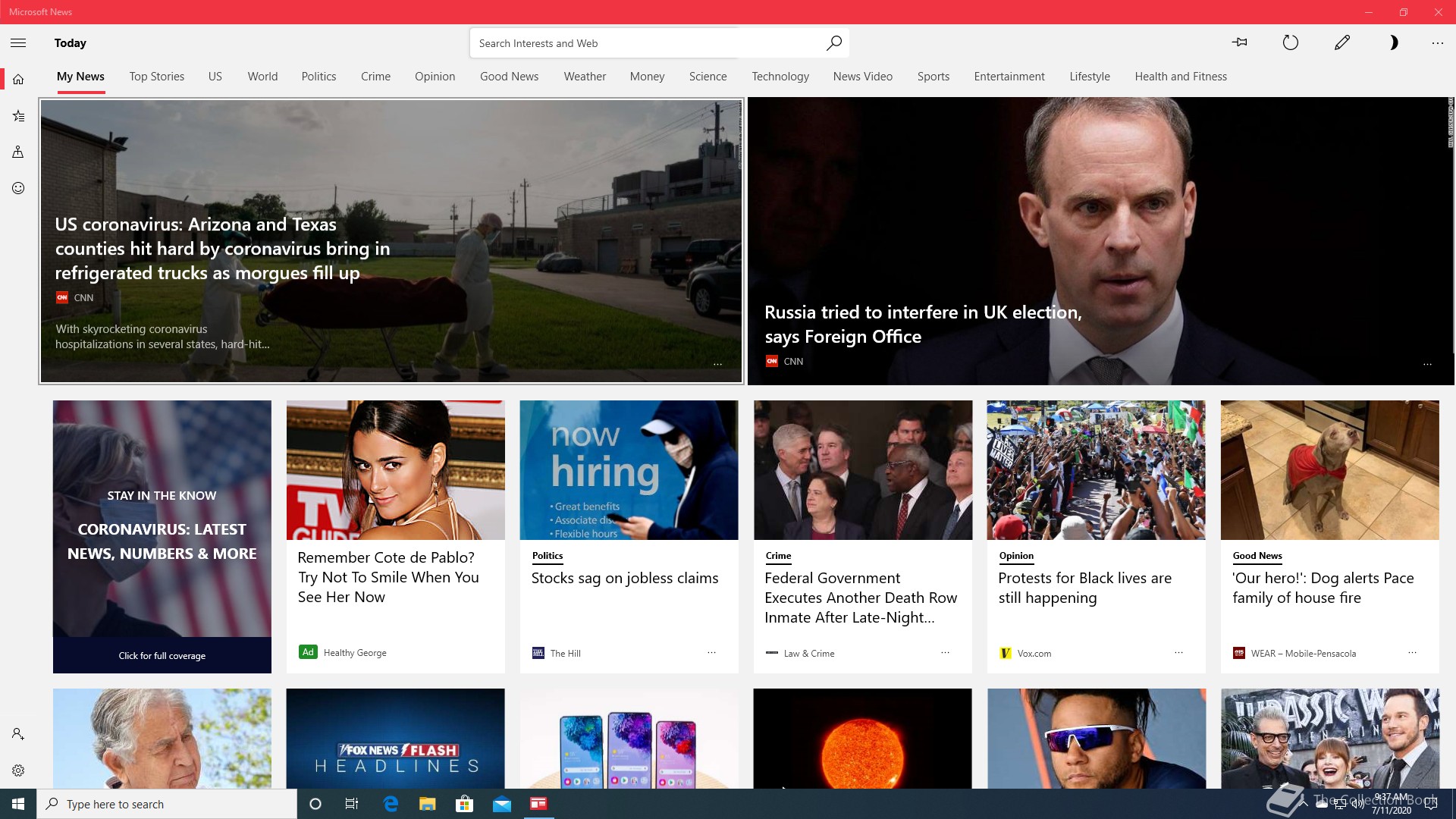This screenshot has height=819, width=1456.
Task: Pin the Today page to Start
Action: tap(1240, 42)
